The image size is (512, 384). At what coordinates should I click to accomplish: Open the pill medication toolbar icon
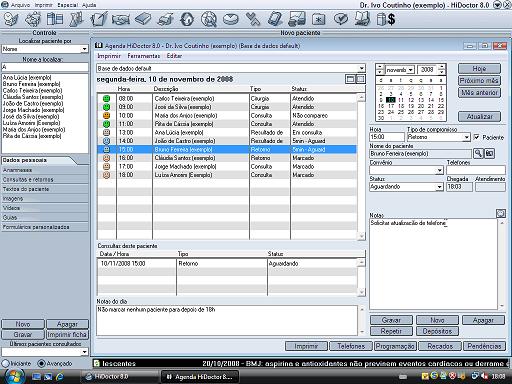click(231, 19)
